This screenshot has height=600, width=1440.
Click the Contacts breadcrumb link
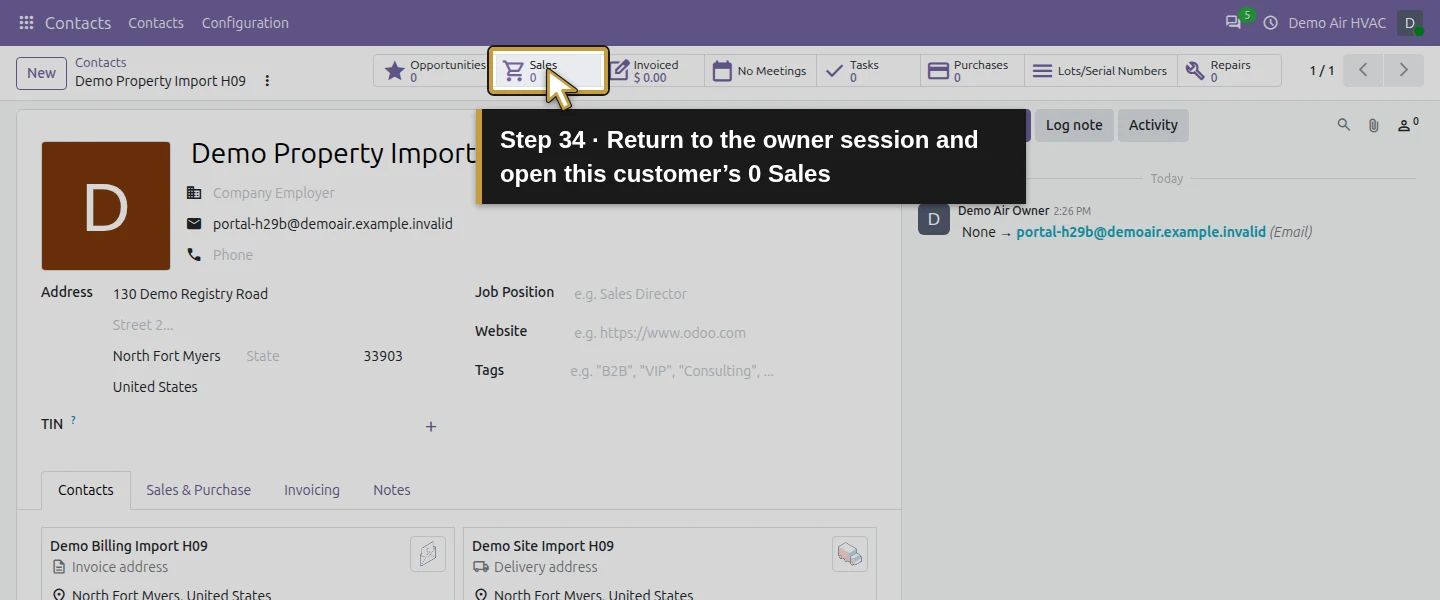pyautogui.click(x=101, y=62)
